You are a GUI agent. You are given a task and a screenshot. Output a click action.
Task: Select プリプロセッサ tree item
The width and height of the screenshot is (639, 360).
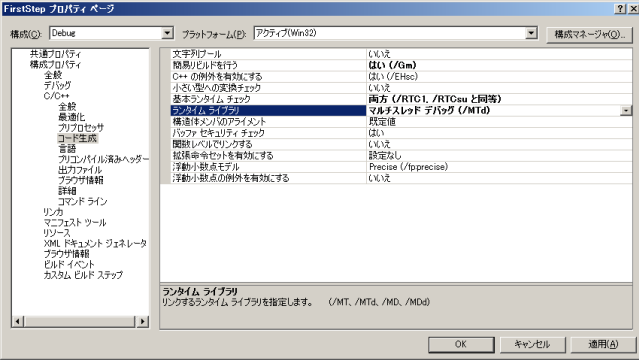coord(81,128)
